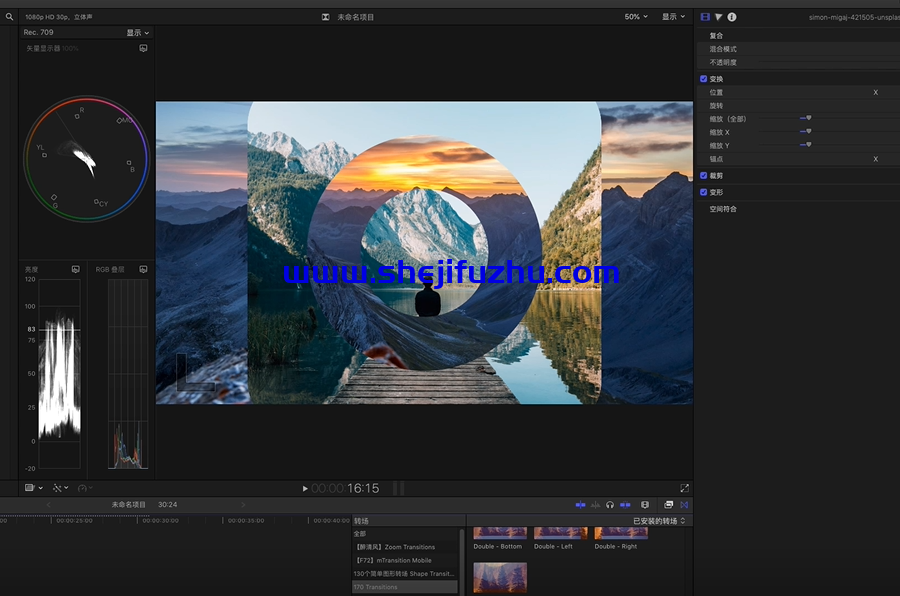Open the Info inspector icon
900x596 pixels.
click(x=732, y=17)
